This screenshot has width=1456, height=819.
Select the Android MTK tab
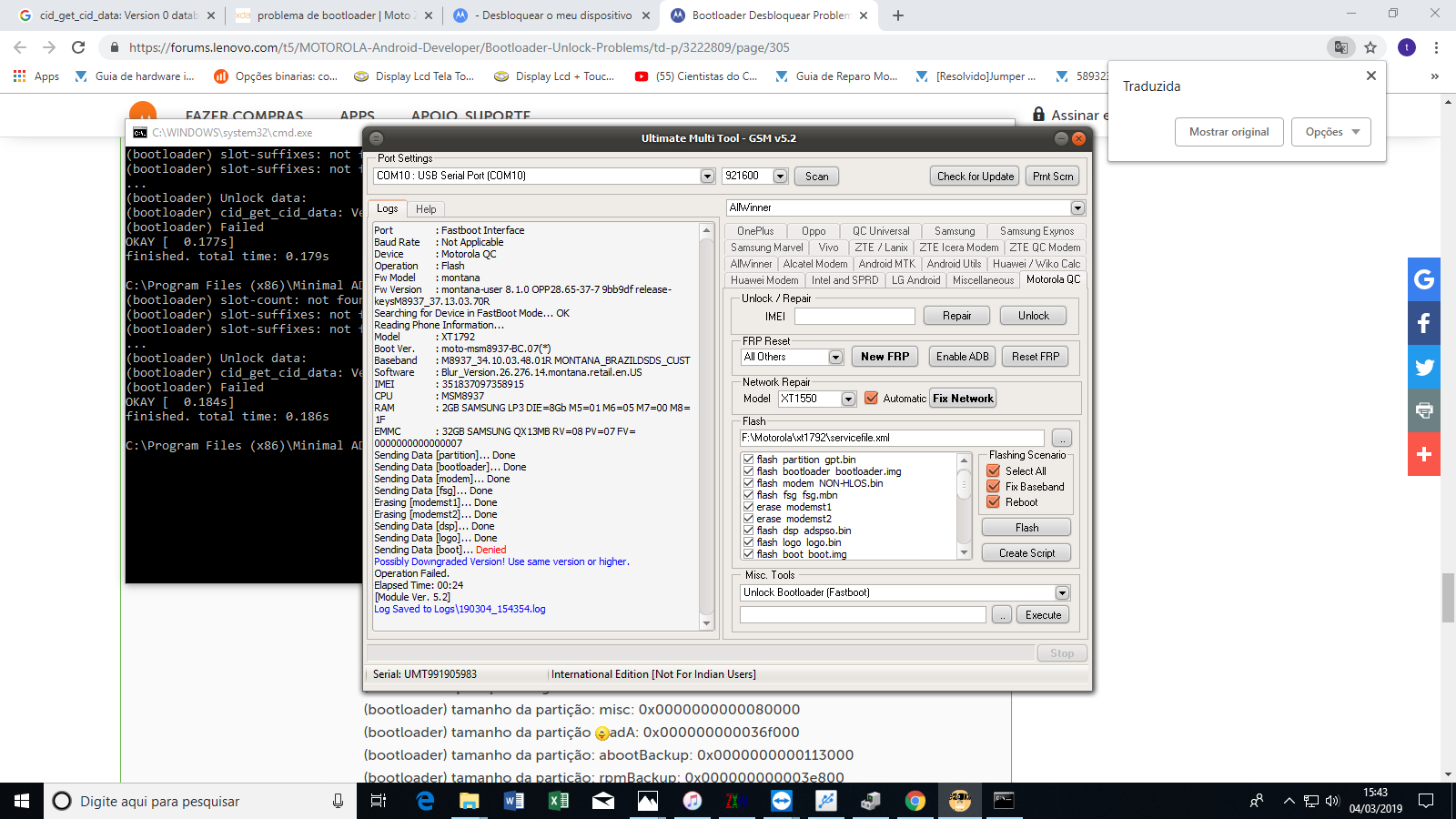click(886, 264)
